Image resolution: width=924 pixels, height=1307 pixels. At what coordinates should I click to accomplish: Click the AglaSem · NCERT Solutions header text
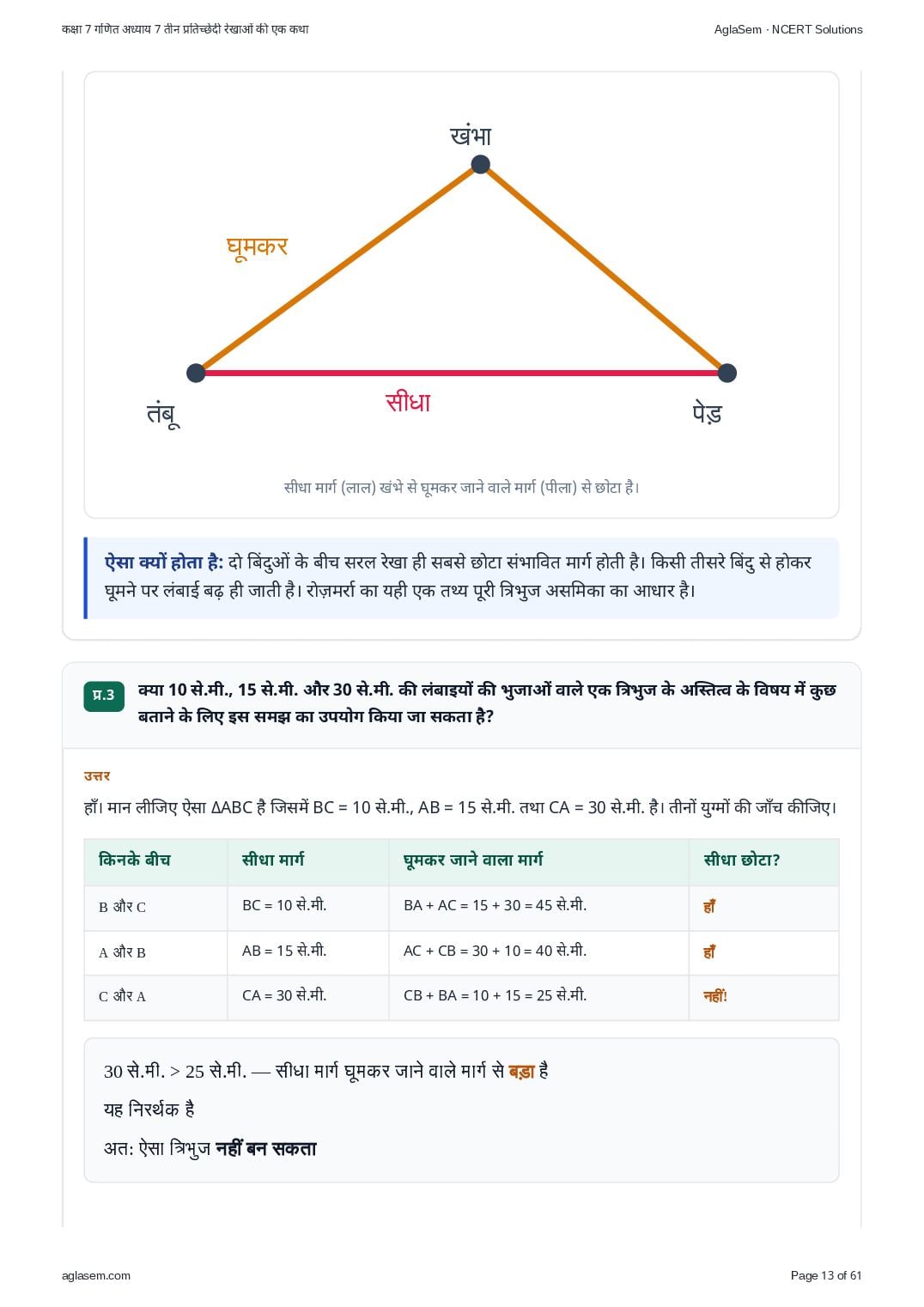(788, 29)
